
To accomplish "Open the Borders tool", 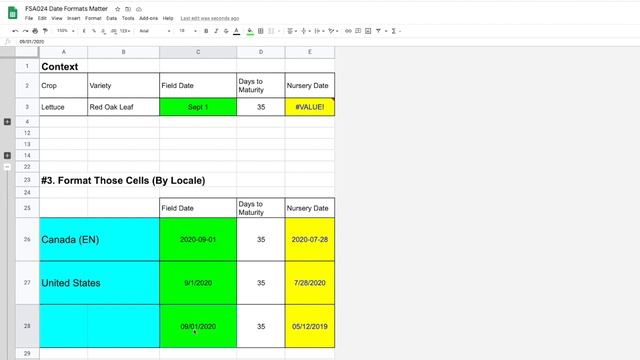I will pyautogui.click(x=260, y=31).
